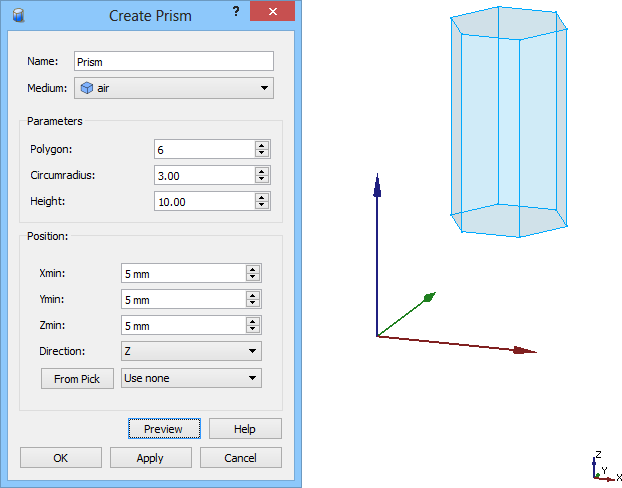Click the Circumradius value field
The width and height of the screenshot is (622, 488).
click(205, 175)
